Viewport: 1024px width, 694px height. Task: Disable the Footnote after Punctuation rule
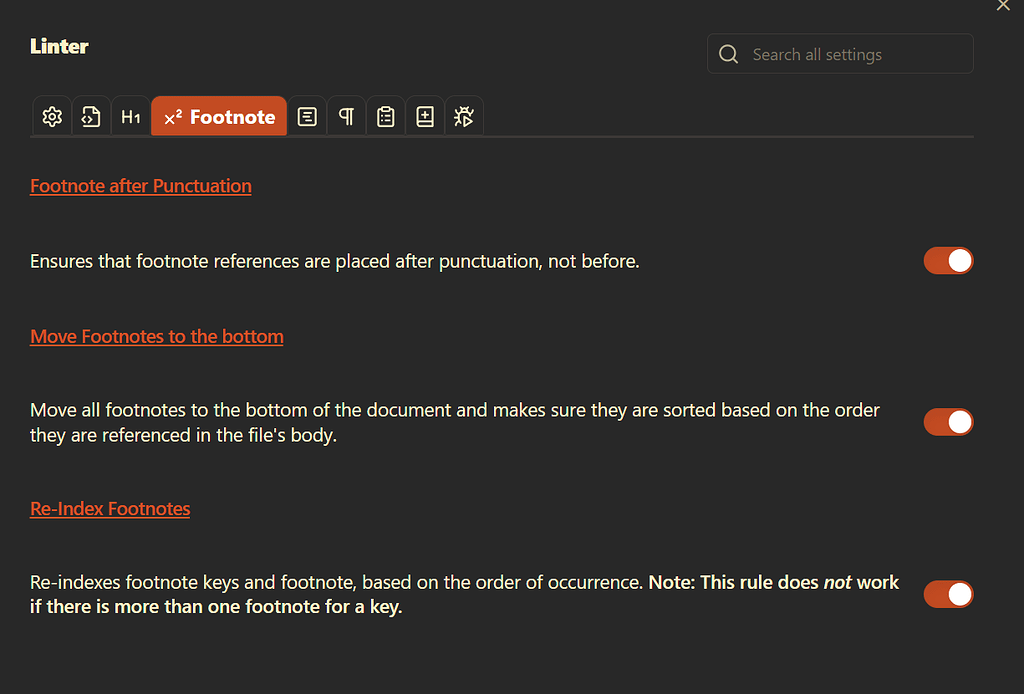[948, 260]
